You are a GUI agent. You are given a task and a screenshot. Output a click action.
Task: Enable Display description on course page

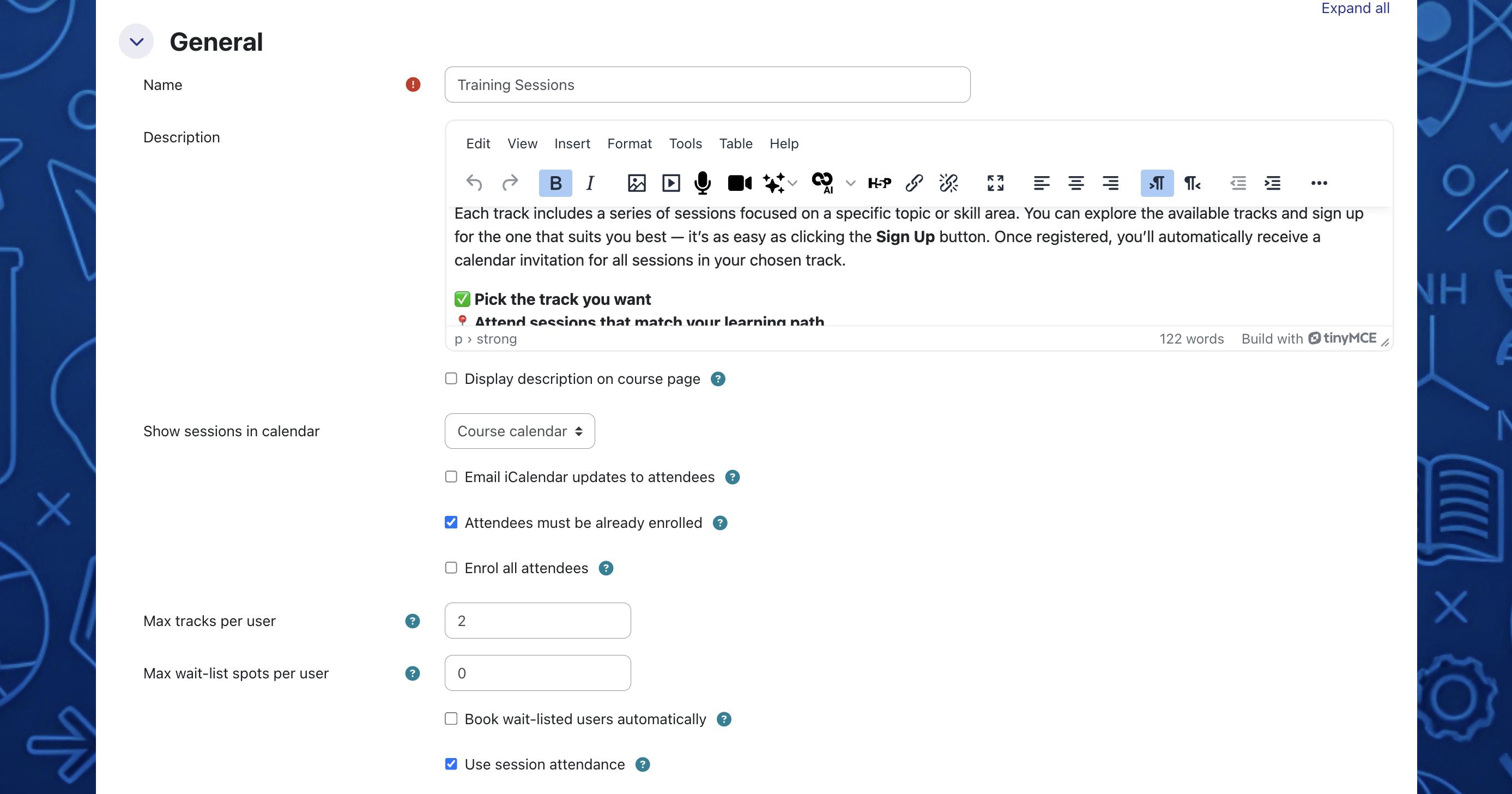451,379
